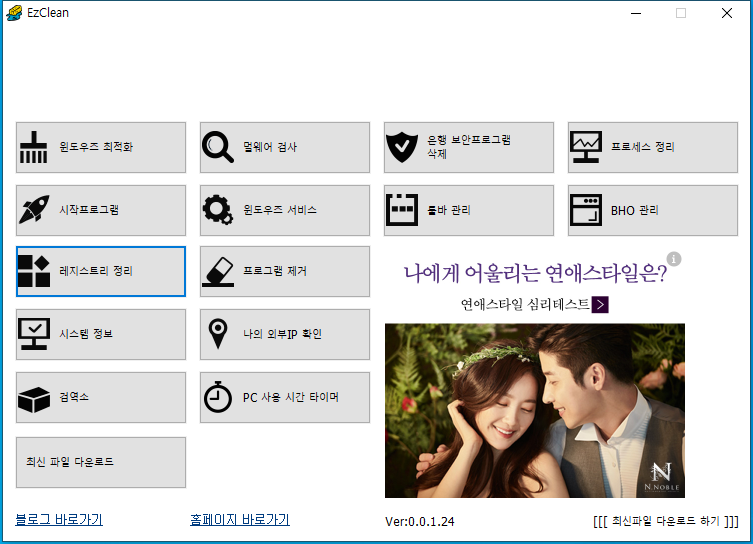
Task: Click the blocks icon for 레지스트리 정리
Action: point(34,271)
